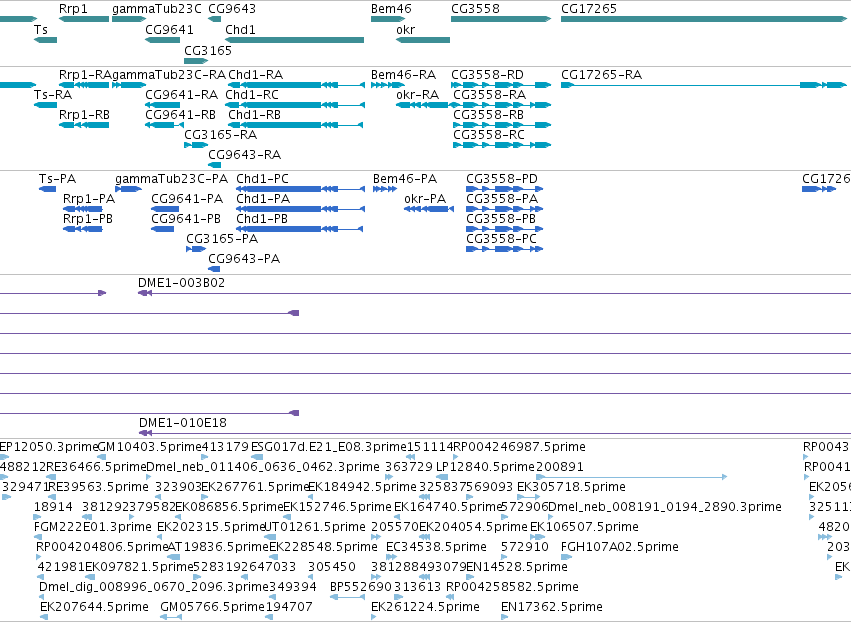
Task: Click protein gammaTub23C-PA label
Action: (x=172, y=179)
